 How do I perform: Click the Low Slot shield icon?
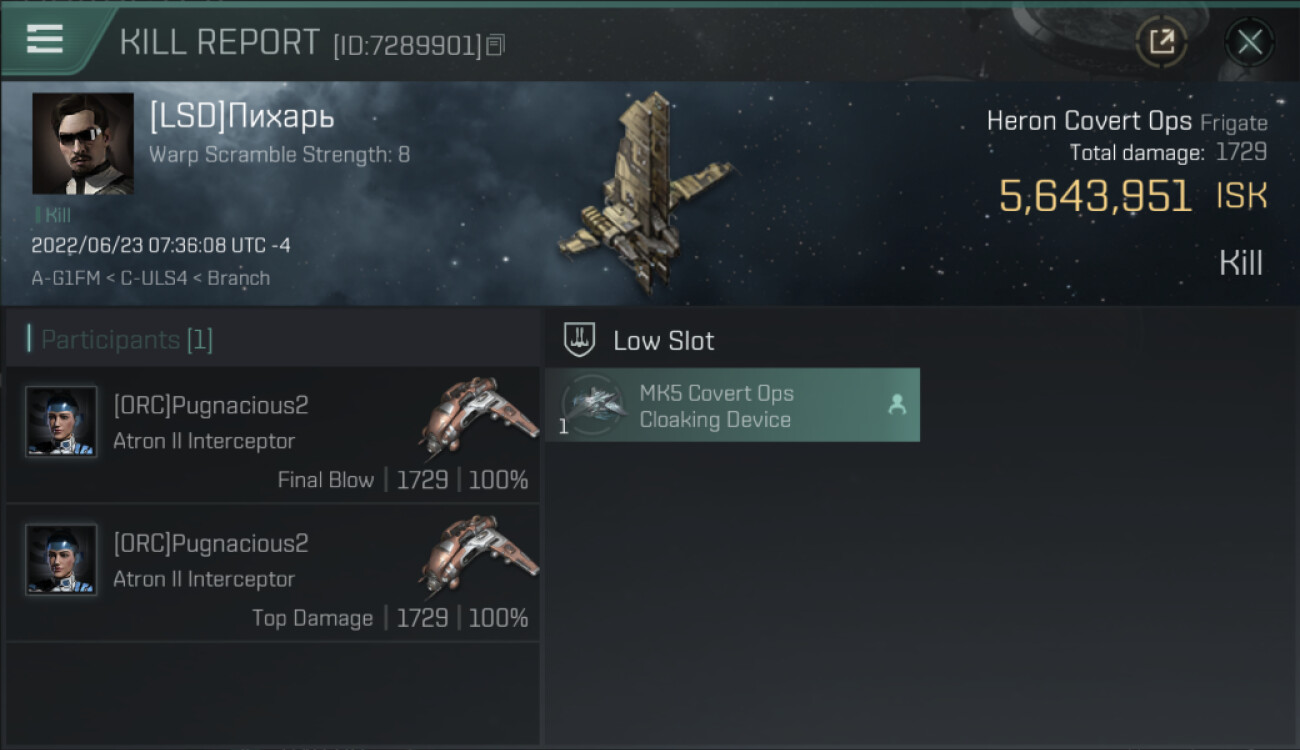click(x=580, y=340)
